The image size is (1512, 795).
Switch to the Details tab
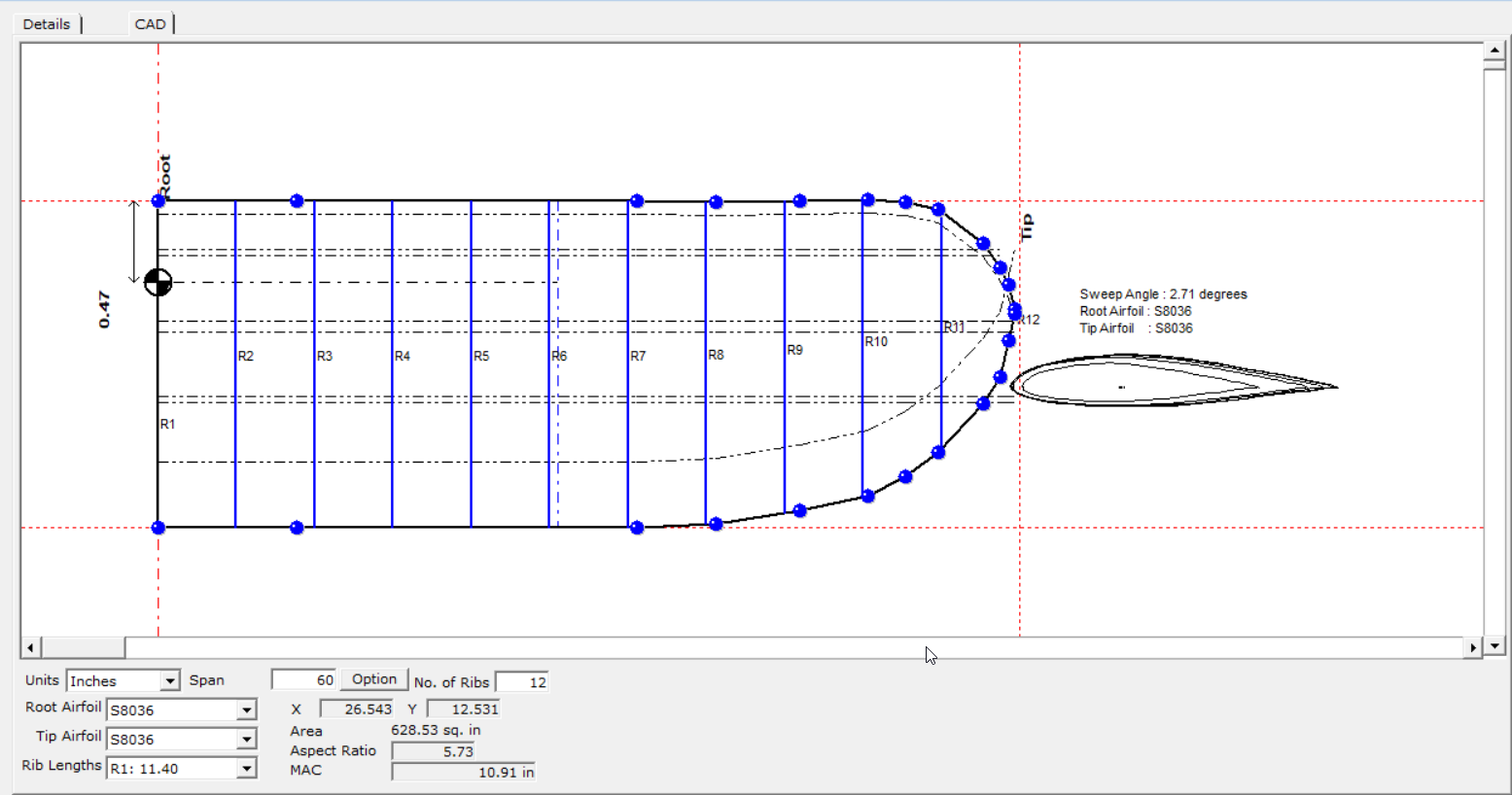coord(47,24)
